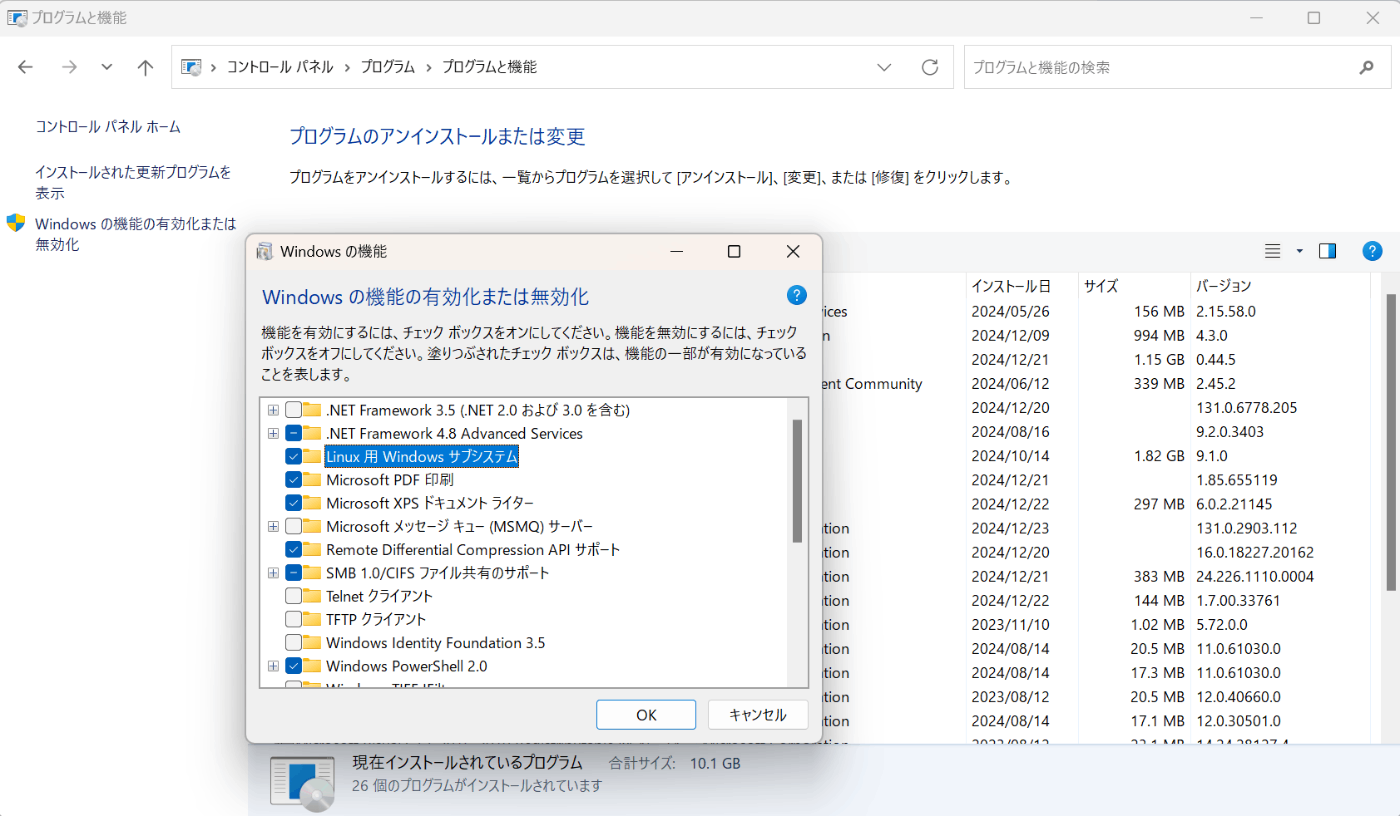Open help in Programs and Features toolbar

[1372, 251]
